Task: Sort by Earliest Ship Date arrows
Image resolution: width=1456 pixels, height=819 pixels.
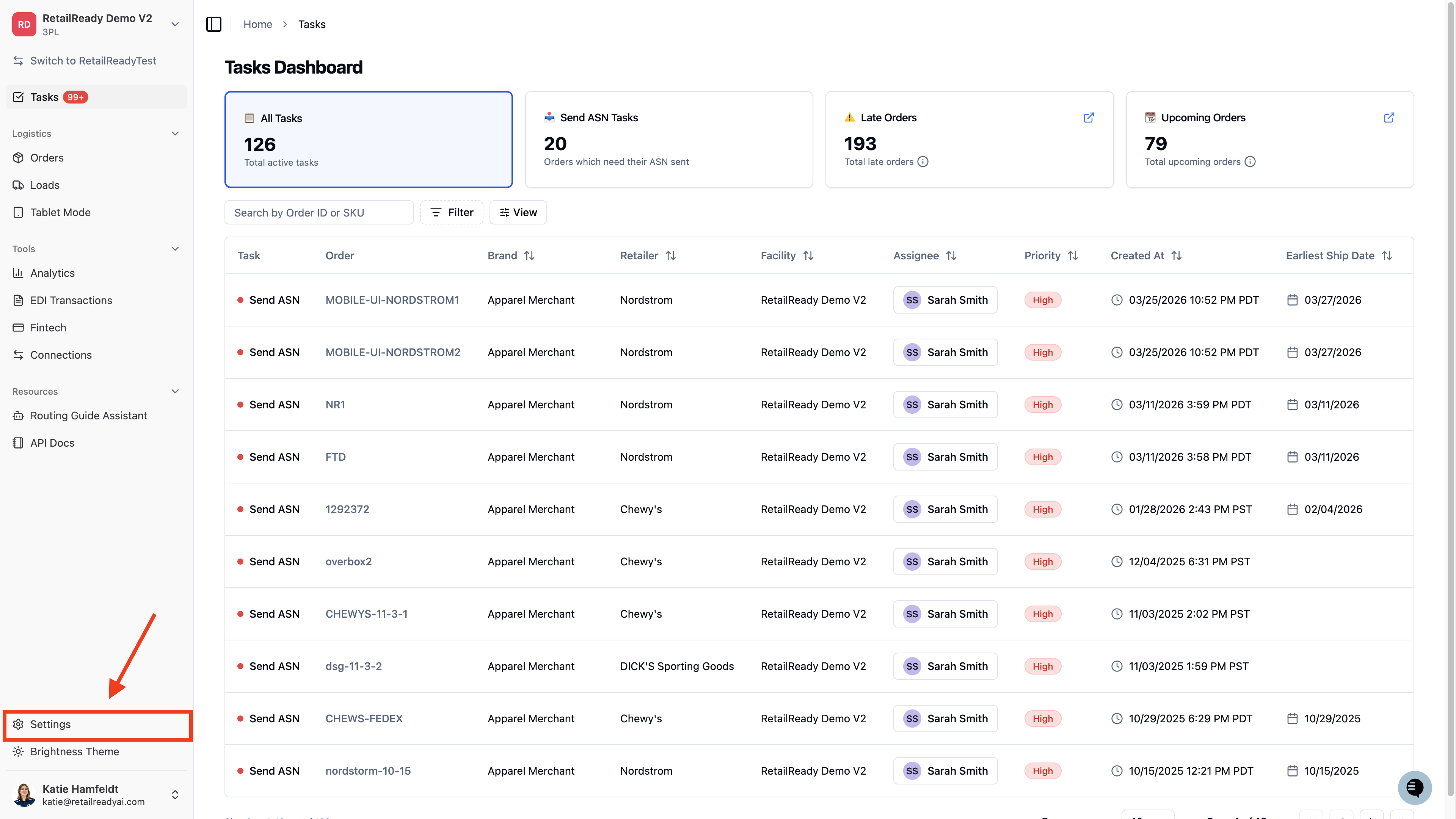Action: click(x=1387, y=256)
